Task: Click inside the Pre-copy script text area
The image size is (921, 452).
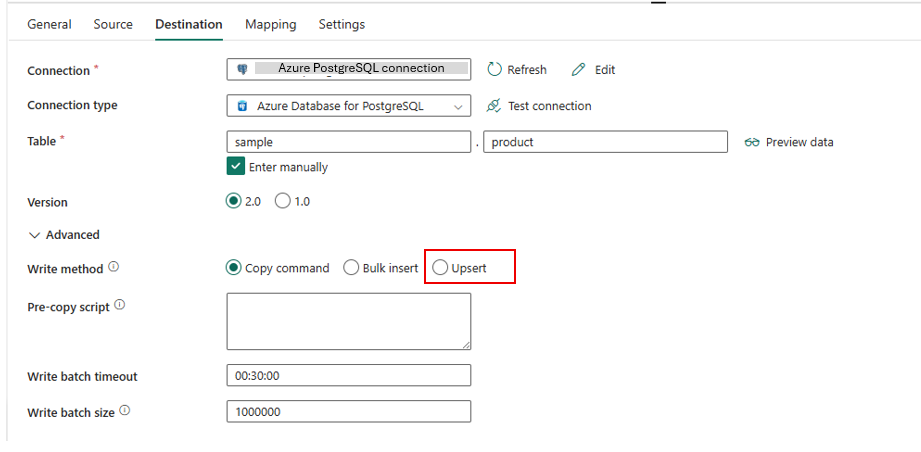Action: pos(349,322)
